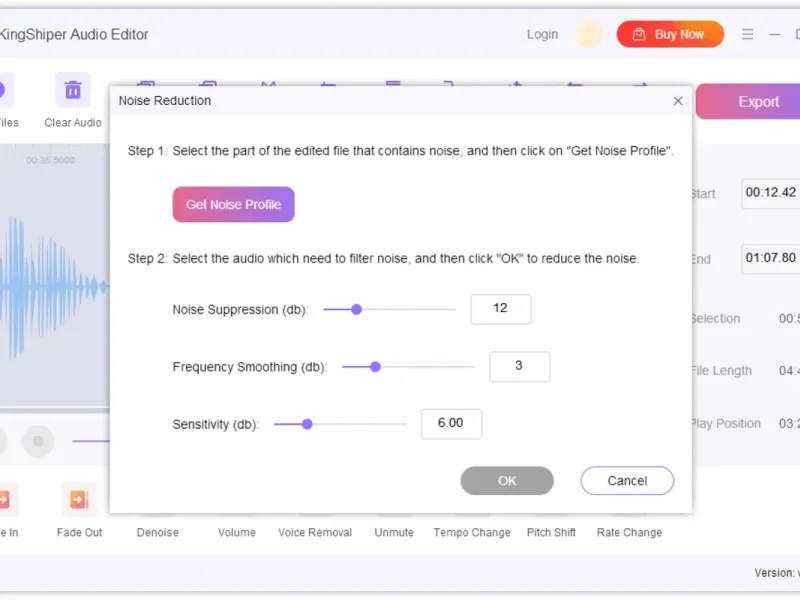This screenshot has width=800, height=600.
Task: Click the Clear Audio label text
Action: click(x=73, y=122)
